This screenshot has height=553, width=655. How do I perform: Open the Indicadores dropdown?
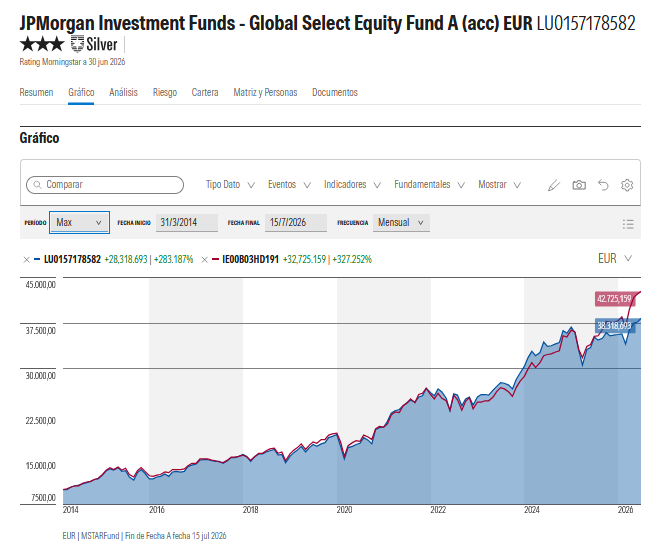click(352, 185)
